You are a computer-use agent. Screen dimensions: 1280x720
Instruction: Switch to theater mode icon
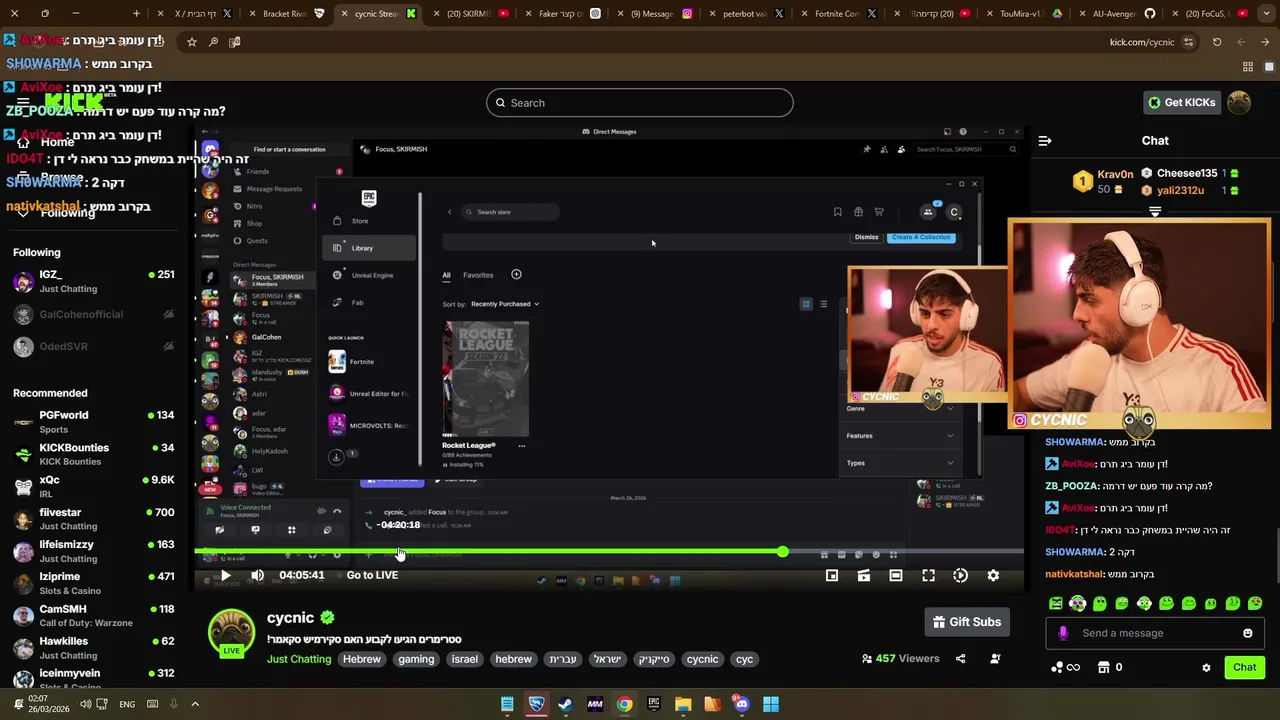coord(896,575)
